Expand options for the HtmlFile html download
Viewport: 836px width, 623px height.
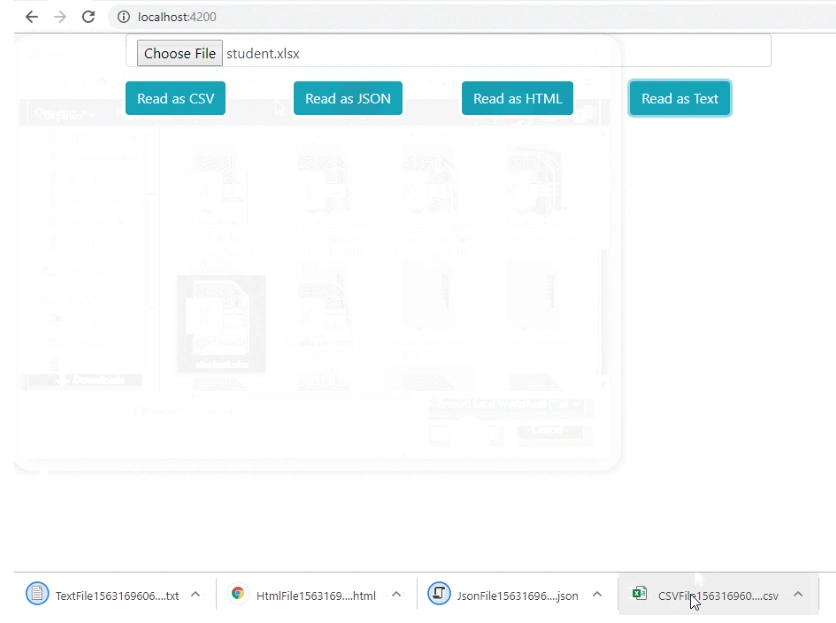tap(396, 594)
